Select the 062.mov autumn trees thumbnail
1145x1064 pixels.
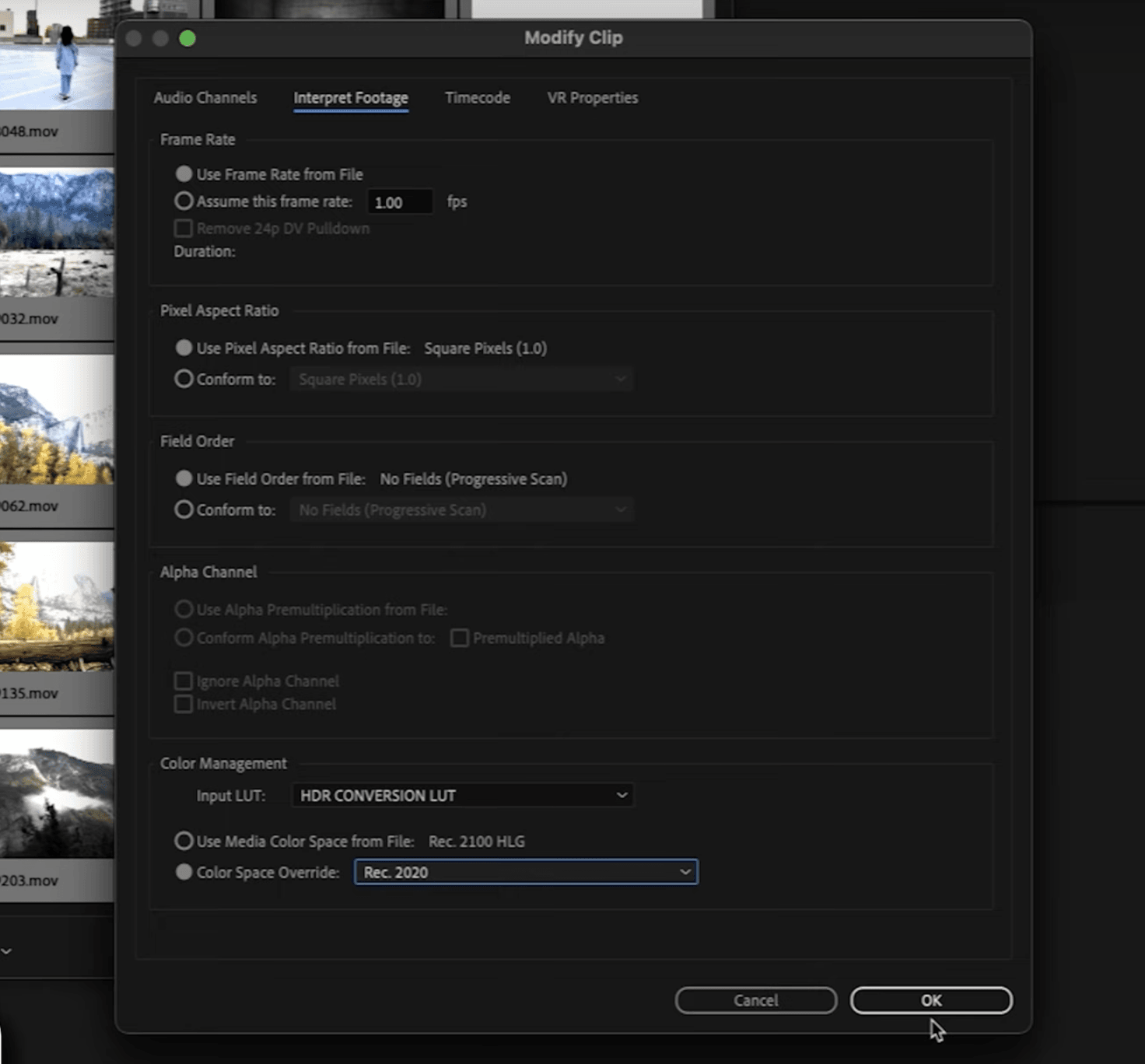(x=56, y=420)
